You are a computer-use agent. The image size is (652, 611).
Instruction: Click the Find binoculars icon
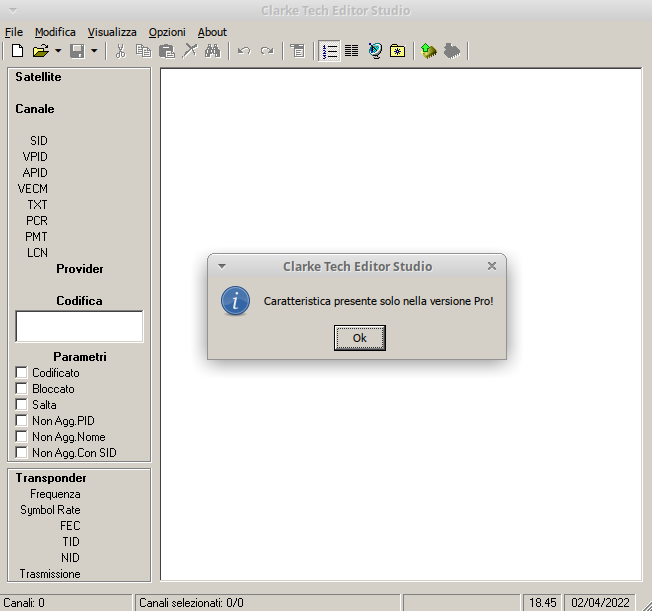[x=212, y=51]
